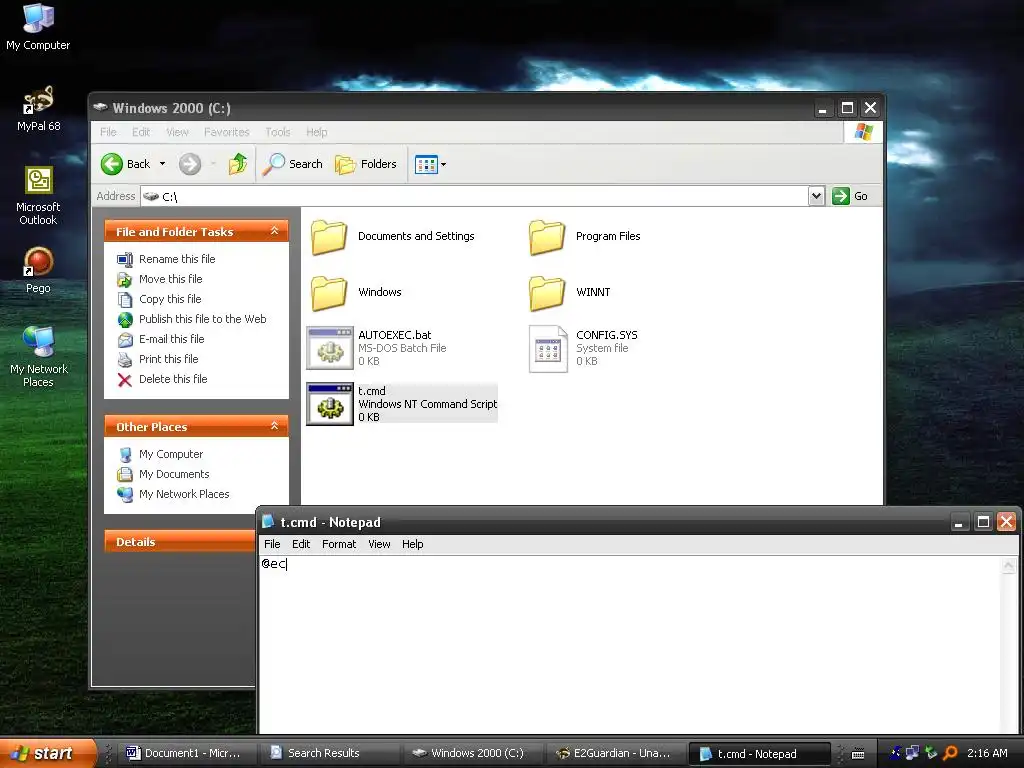Toggle the Folders pane button
1024x768 pixels.
coord(366,164)
